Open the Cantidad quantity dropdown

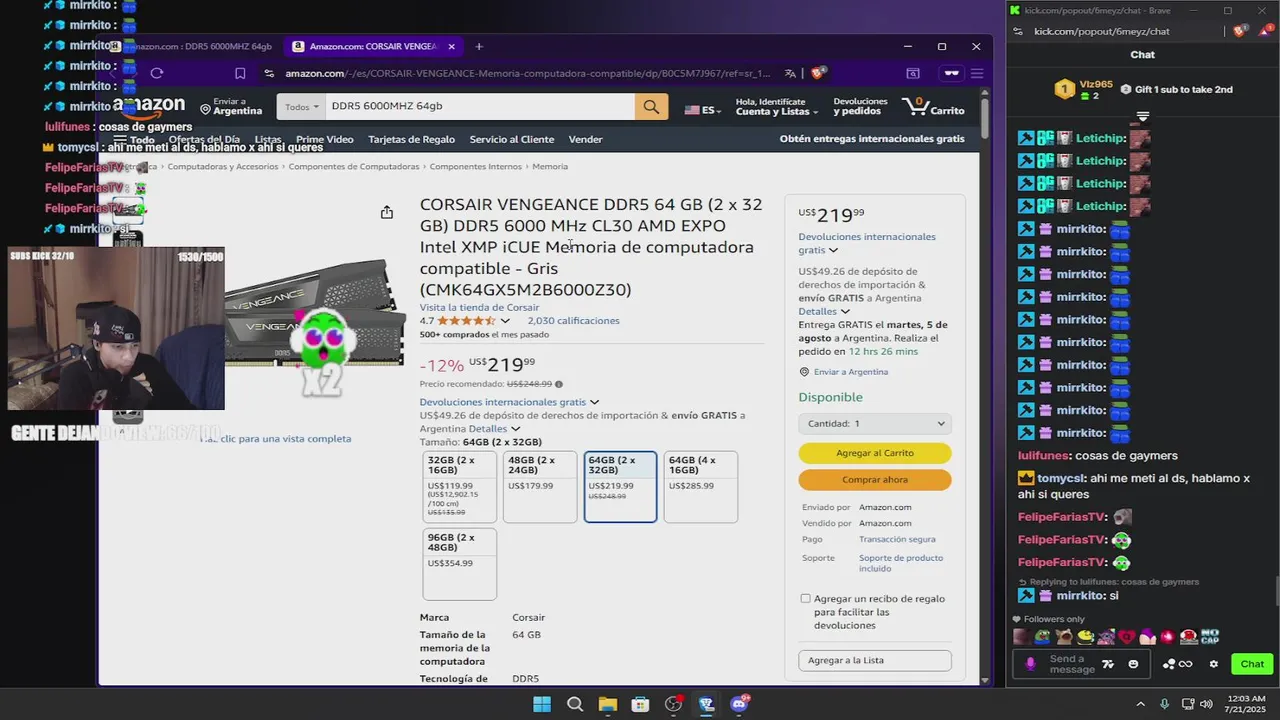click(x=875, y=424)
